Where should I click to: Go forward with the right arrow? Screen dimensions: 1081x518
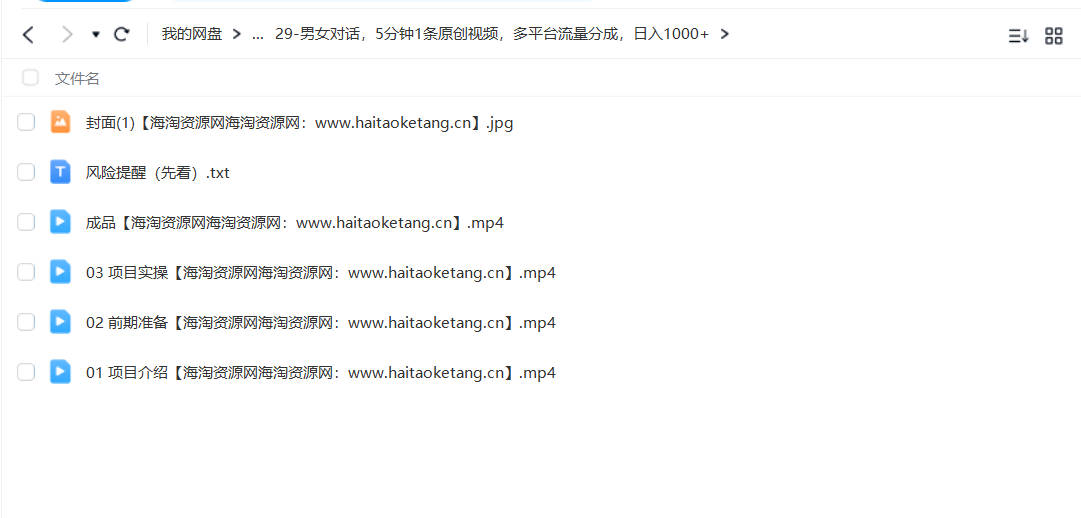67,34
